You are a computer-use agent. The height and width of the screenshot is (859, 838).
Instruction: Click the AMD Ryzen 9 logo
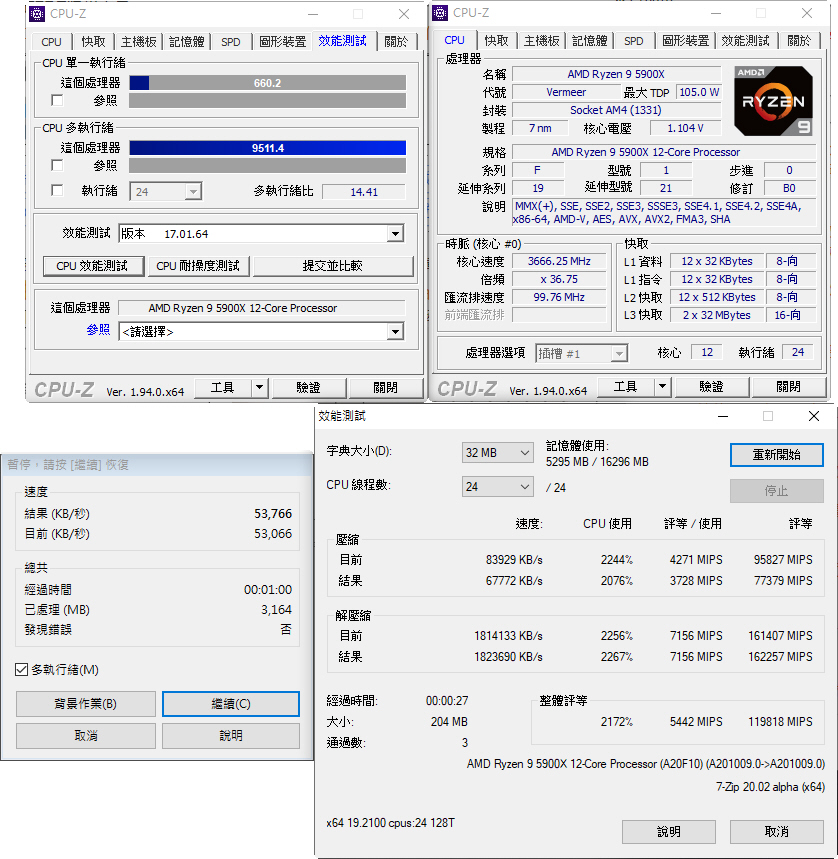(773, 101)
